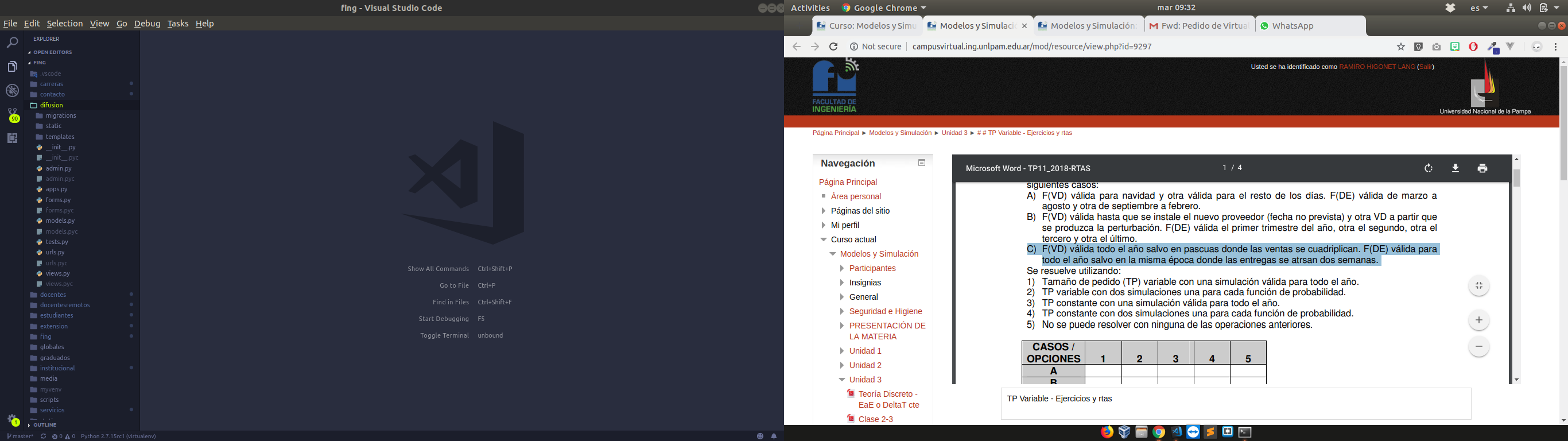
Task: Click the camera screenshot extension icon
Action: (x=1437, y=47)
